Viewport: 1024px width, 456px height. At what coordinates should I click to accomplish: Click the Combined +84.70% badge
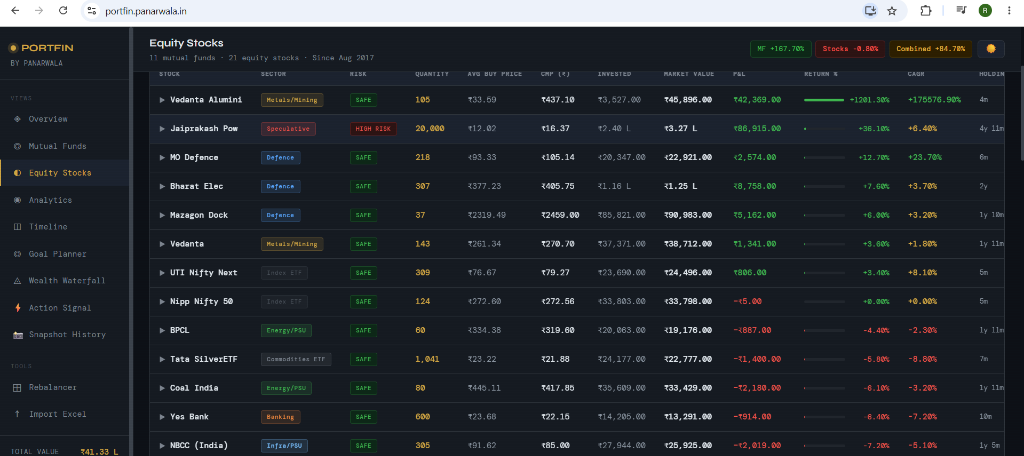(930, 49)
